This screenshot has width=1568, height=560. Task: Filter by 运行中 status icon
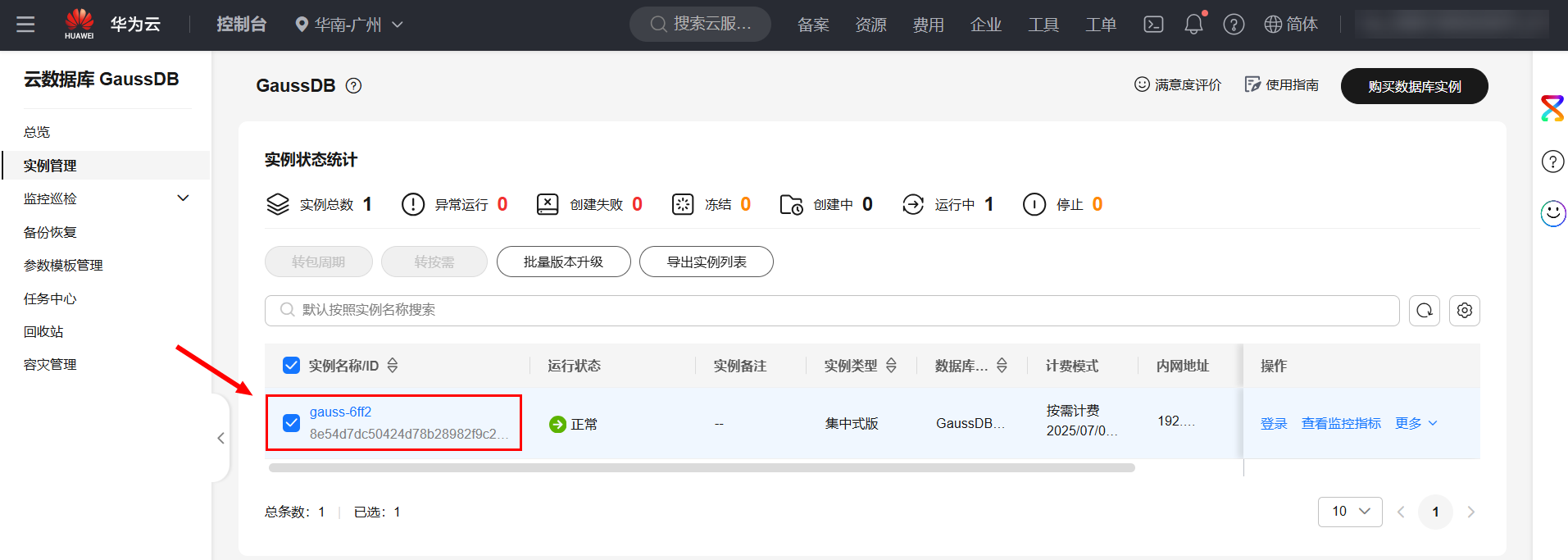coord(913,204)
